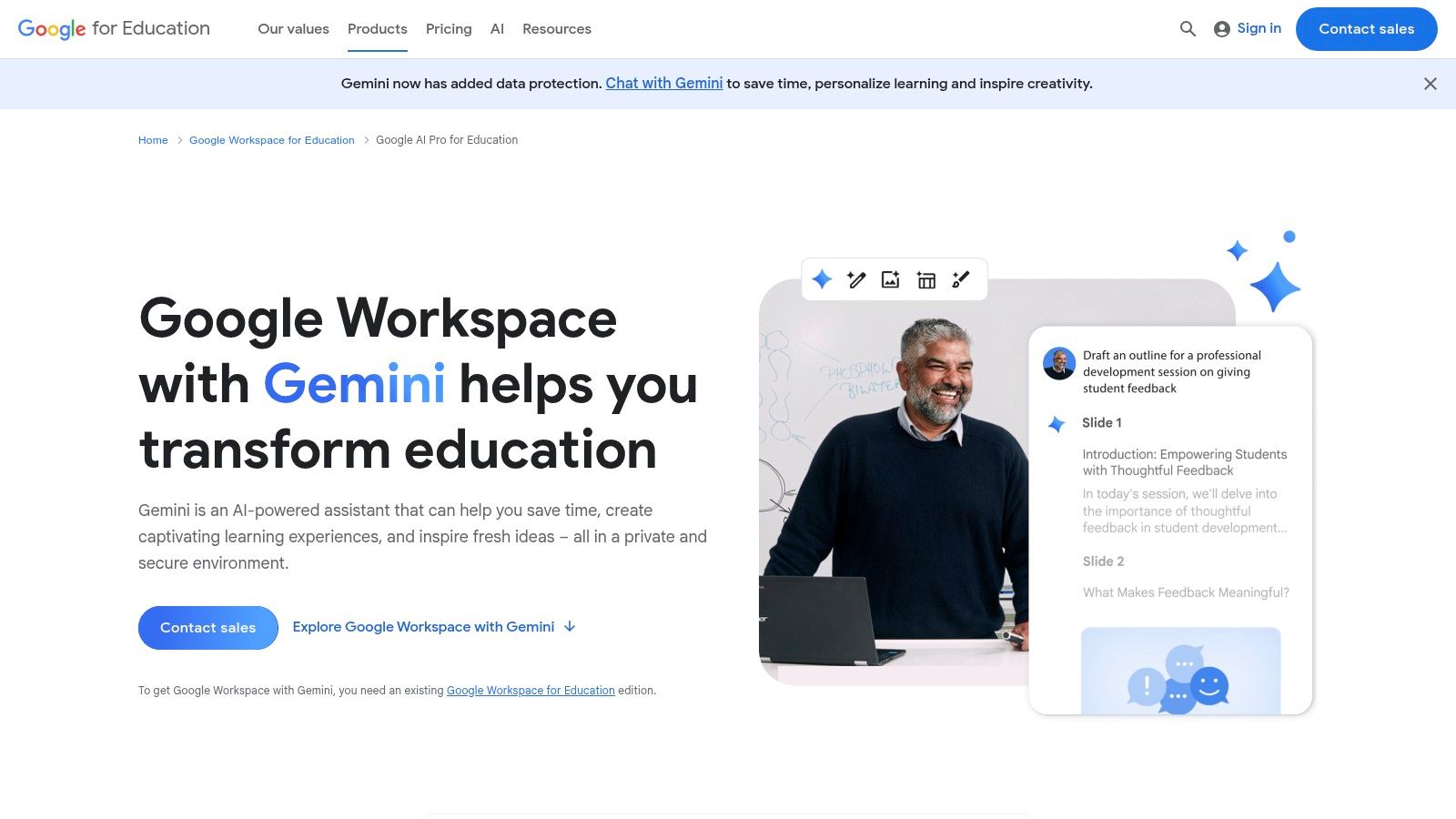Open the Products navigation dropdown
The width and height of the screenshot is (1456, 819).
[x=377, y=28]
